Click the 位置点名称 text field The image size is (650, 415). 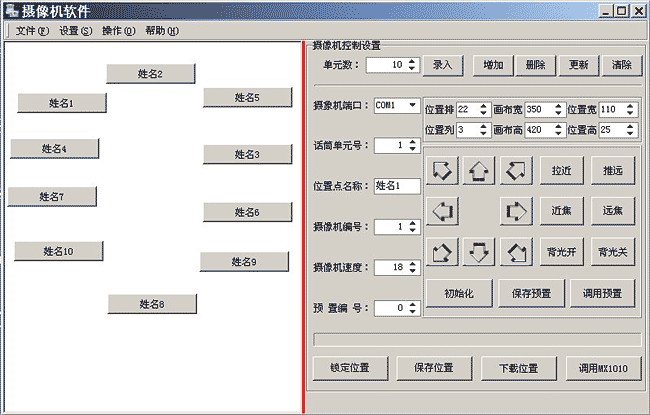pyautogui.click(x=396, y=186)
